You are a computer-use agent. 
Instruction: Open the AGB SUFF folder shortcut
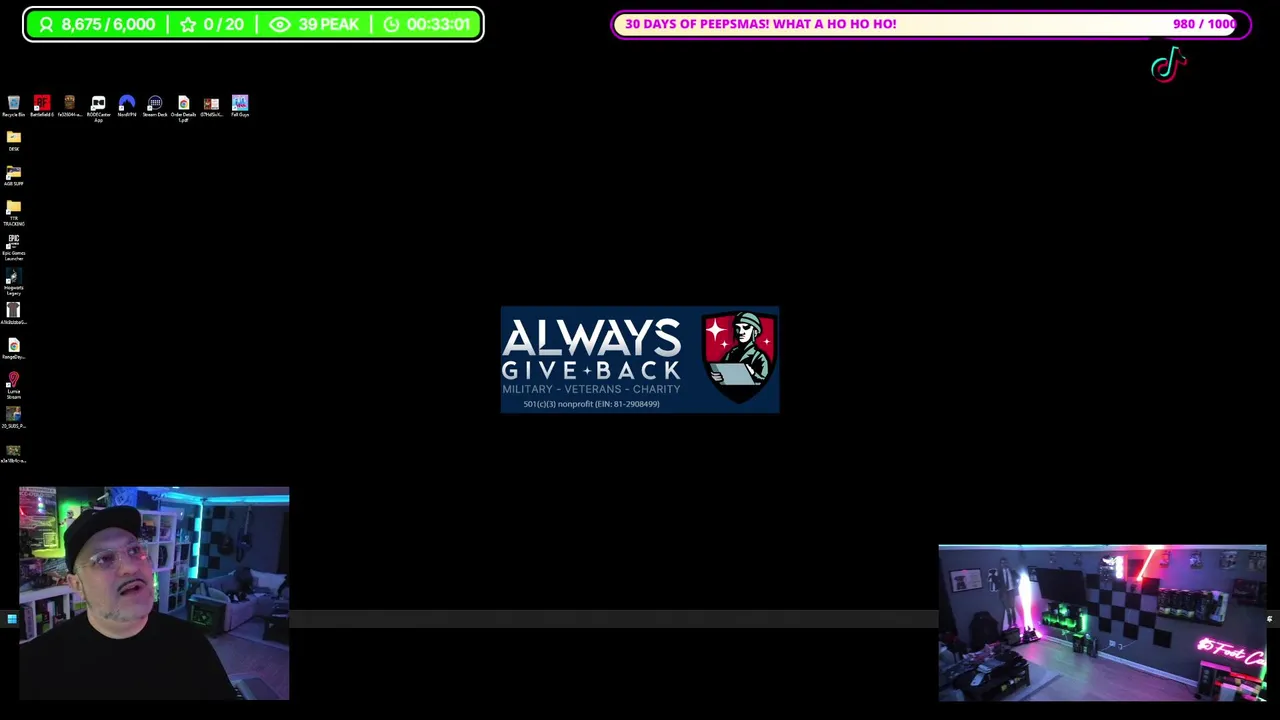13,176
